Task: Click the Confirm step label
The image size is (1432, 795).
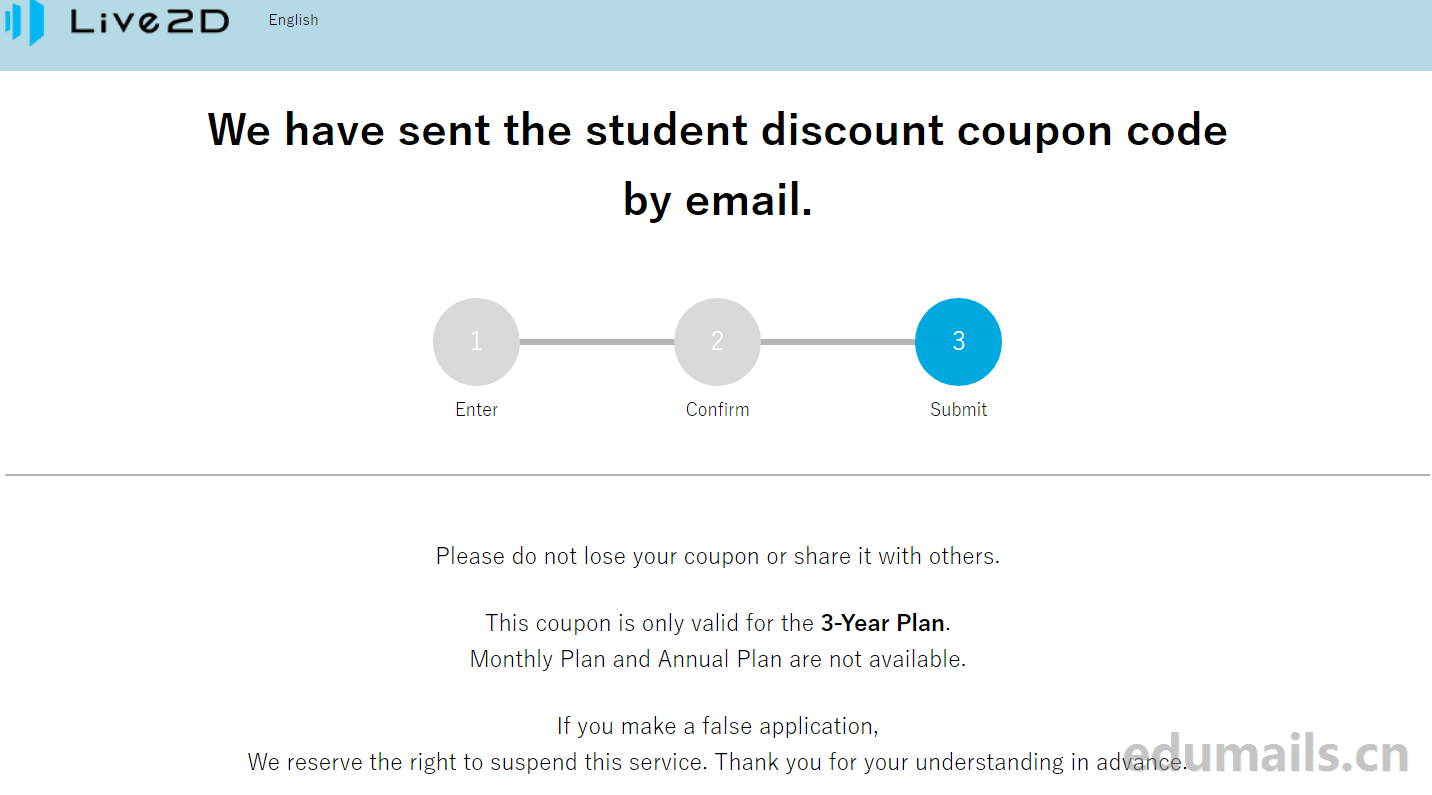Action: tap(717, 409)
